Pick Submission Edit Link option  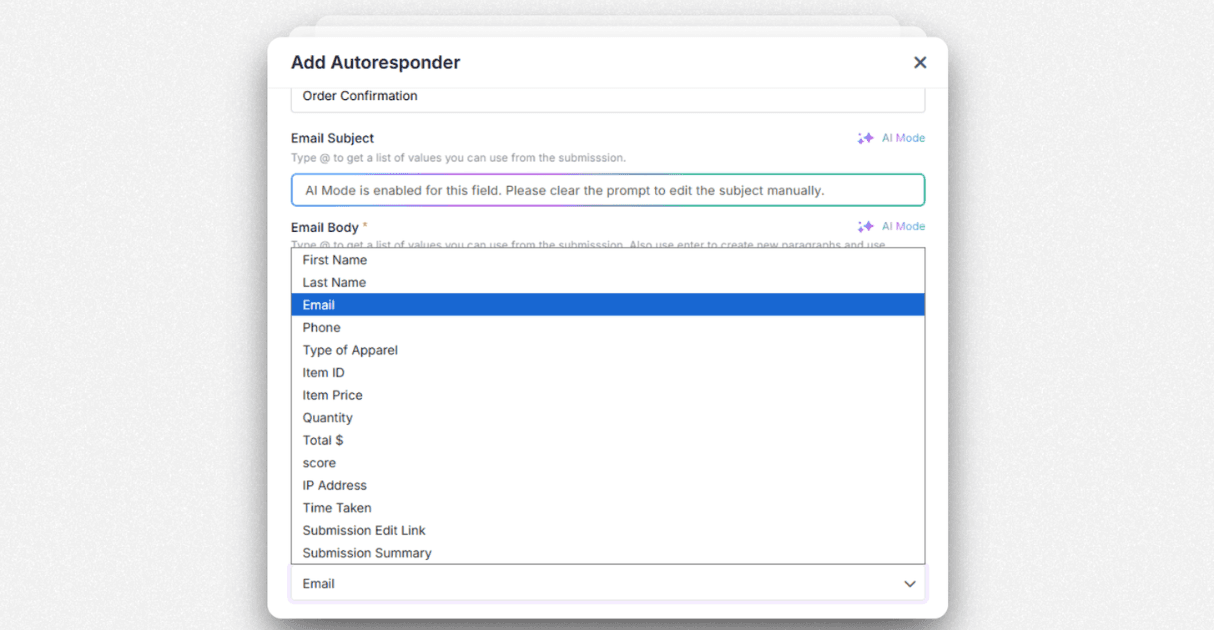point(608,530)
